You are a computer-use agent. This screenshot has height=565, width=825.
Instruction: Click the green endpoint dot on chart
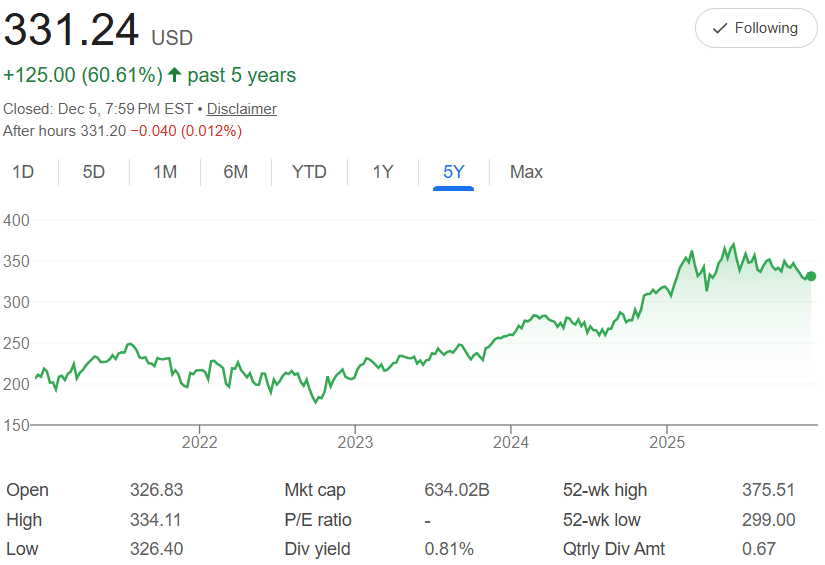tap(811, 276)
